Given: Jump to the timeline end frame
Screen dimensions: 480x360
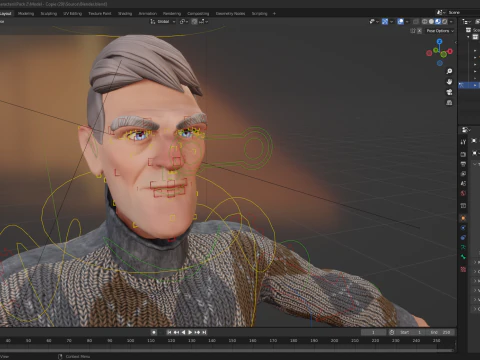Looking at the screenshot, I should tap(204, 332).
